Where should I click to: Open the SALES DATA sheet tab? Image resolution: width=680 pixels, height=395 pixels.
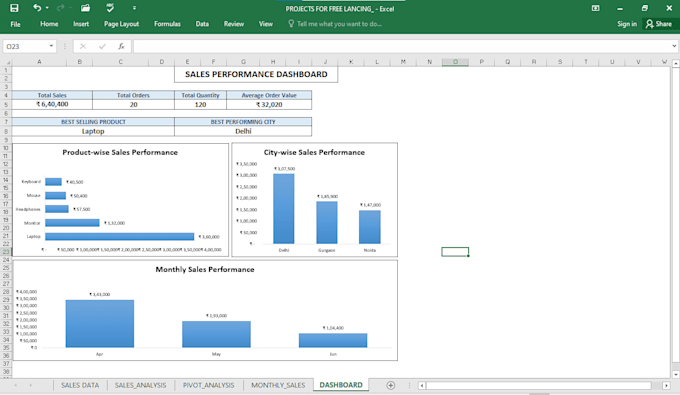pos(80,385)
